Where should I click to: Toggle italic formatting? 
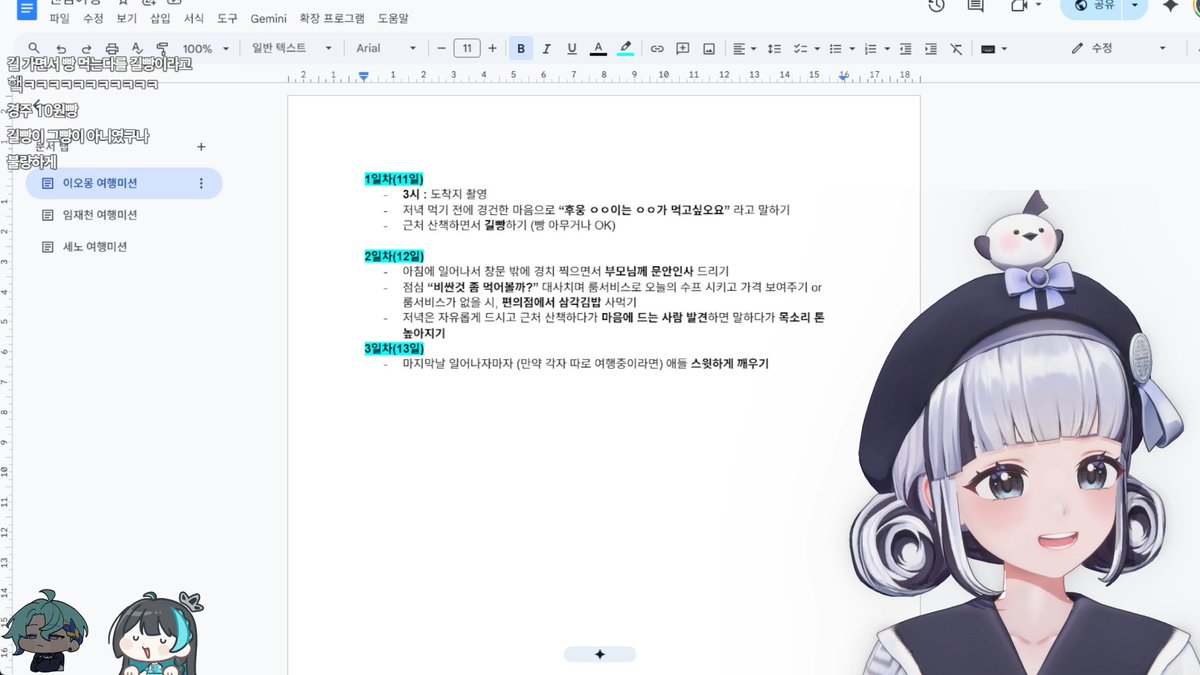click(x=546, y=48)
